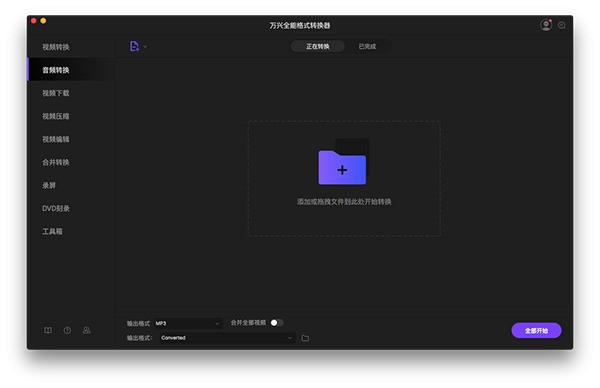
Task: Open DVD刻录 in the sidebar
Action: pyautogui.click(x=56, y=208)
